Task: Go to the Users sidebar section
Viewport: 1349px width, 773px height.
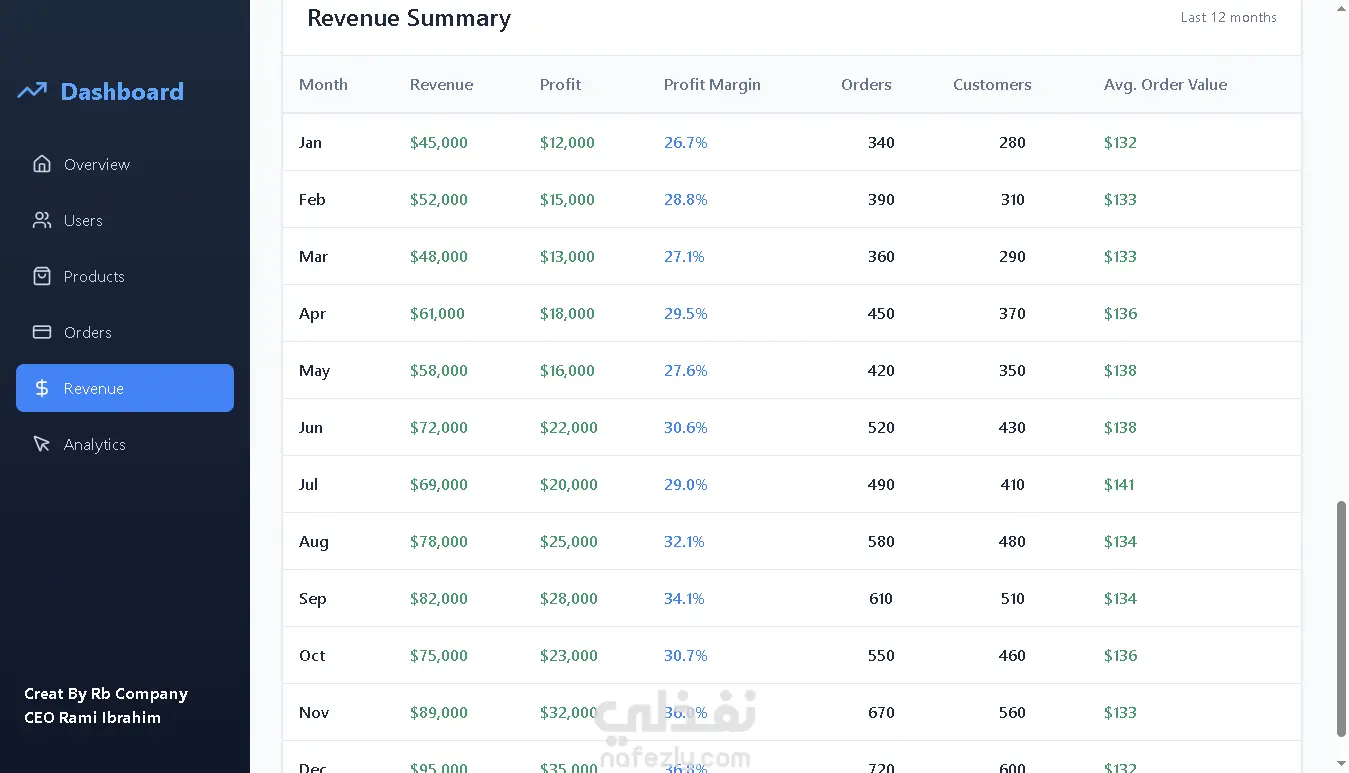Action: pyautogui.click(x=83, y=220)
